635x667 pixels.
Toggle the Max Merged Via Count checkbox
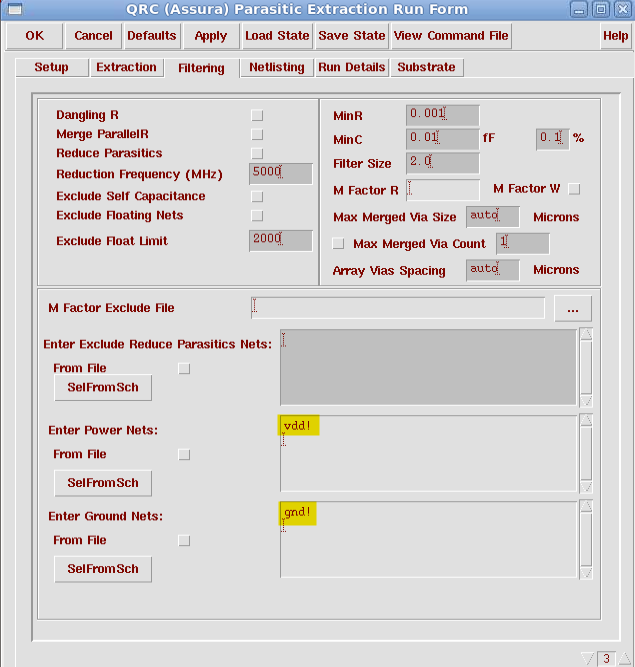click(338, 244)
